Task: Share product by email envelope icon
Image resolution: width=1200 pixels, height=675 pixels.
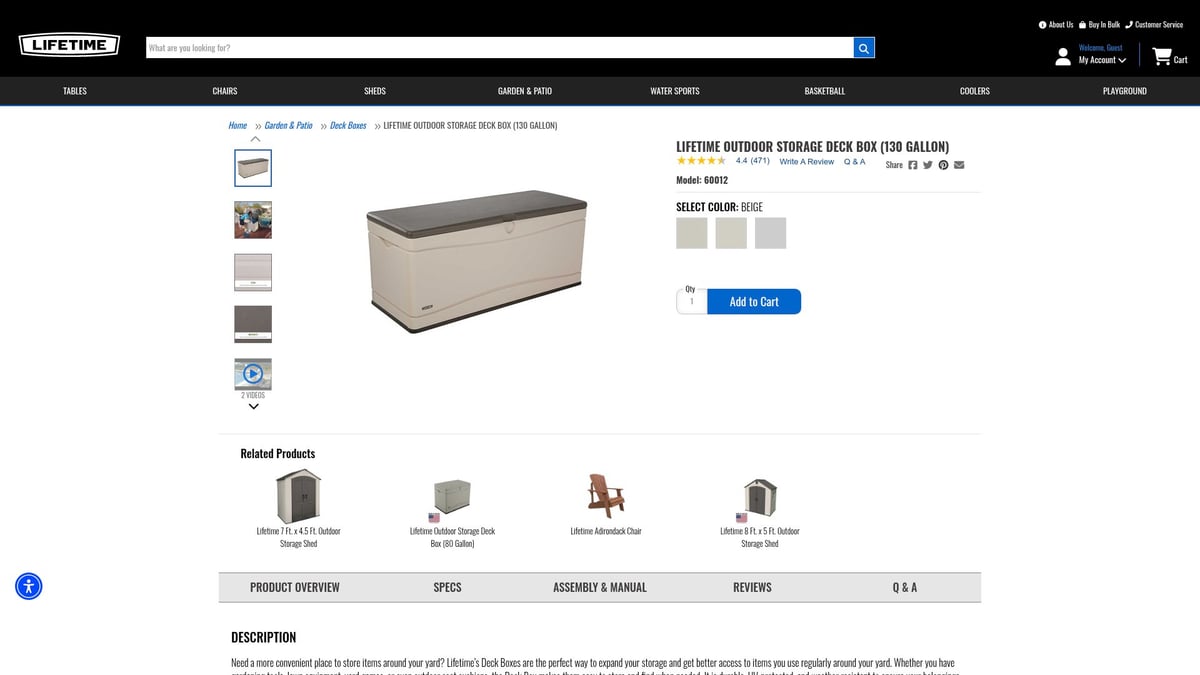Action: coord(959,165)
